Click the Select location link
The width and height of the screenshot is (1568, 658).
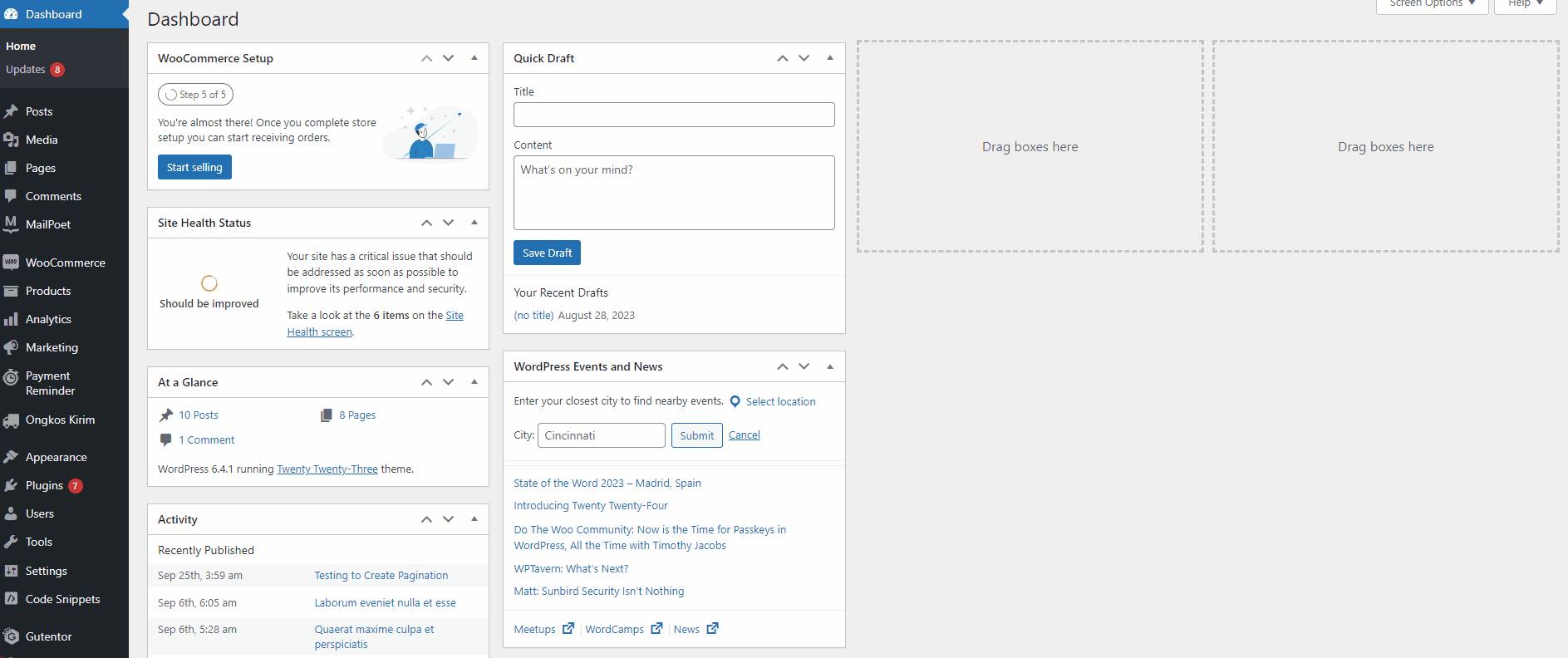pos(781,401)
